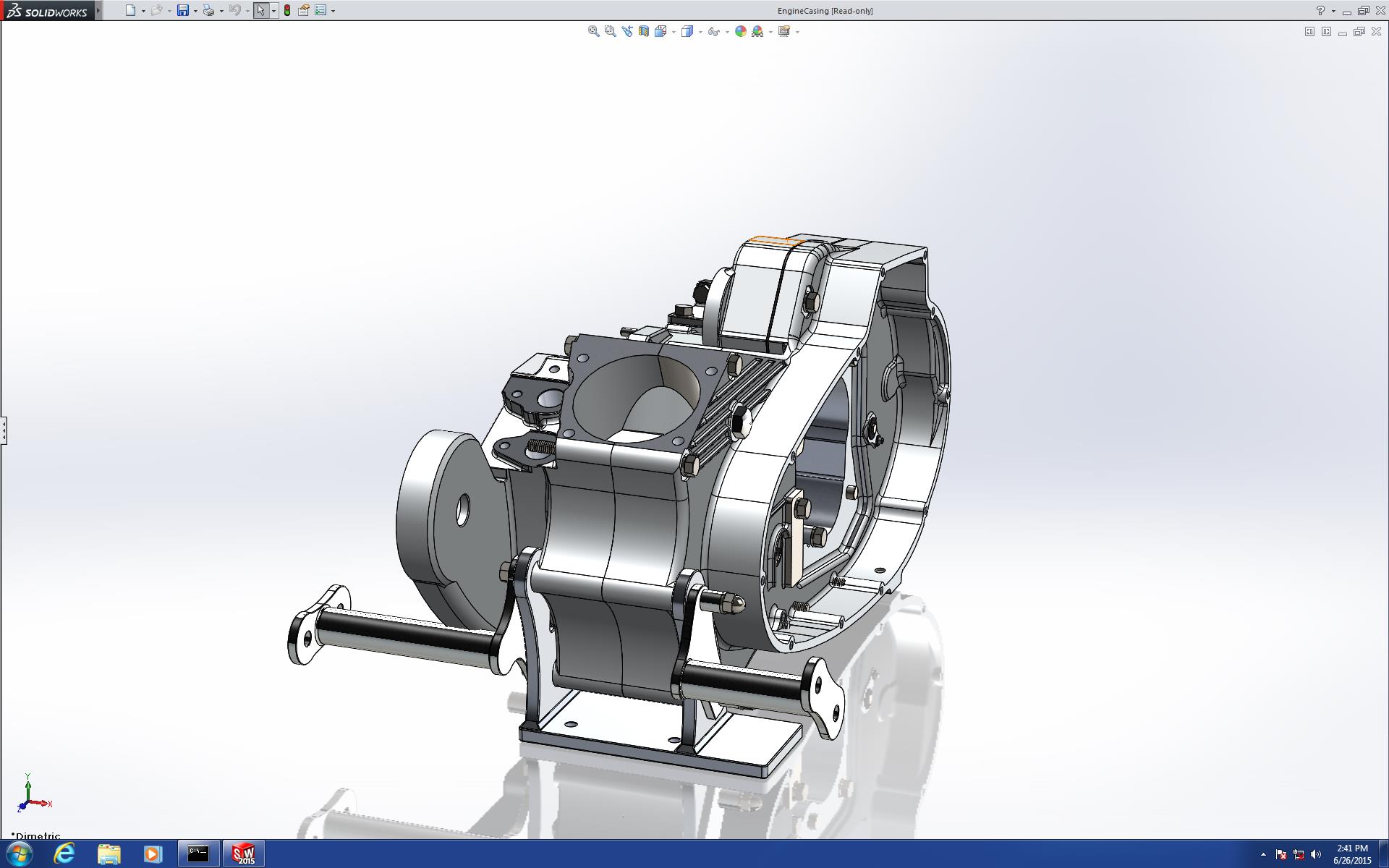Viewport: 1389px width, 868px height.
Task: Click the Zoom to Fit icon
Action: click(x=593, y=31)
